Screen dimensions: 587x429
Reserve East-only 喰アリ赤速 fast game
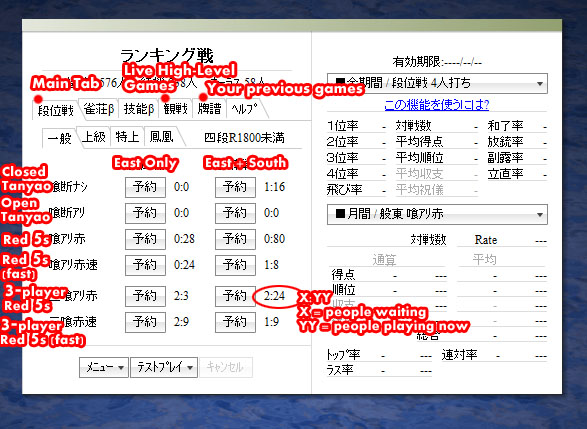coord(145,265)
